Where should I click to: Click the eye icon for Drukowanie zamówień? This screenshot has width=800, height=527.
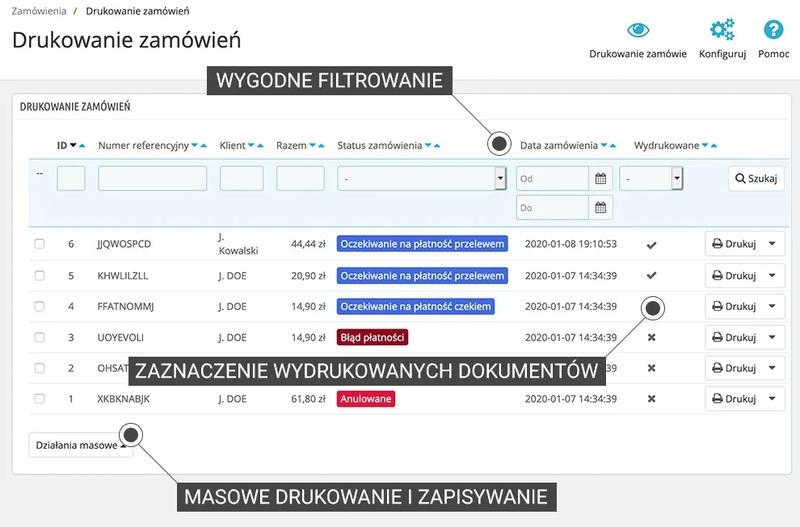[x=638, y=30]
